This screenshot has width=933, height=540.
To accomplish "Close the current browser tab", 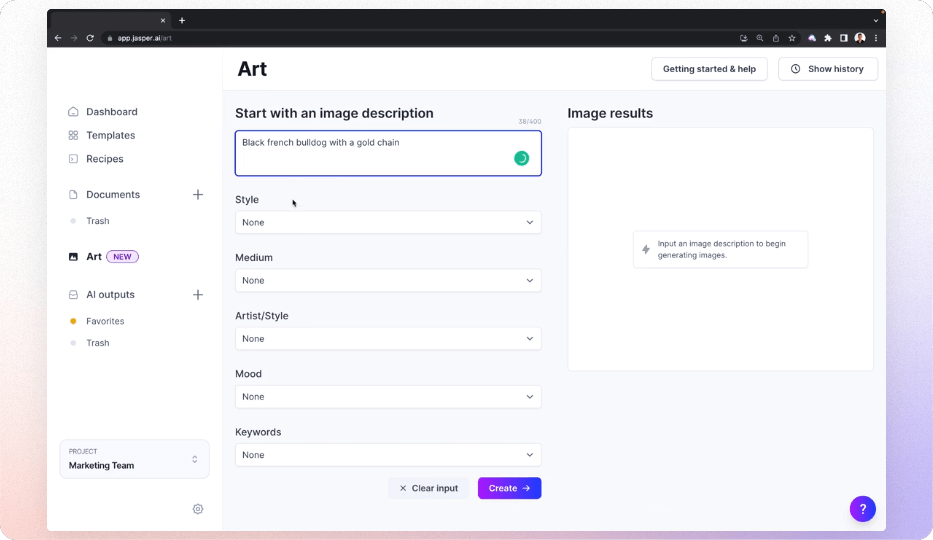I will pyautogui.click(x=162, y=20).
